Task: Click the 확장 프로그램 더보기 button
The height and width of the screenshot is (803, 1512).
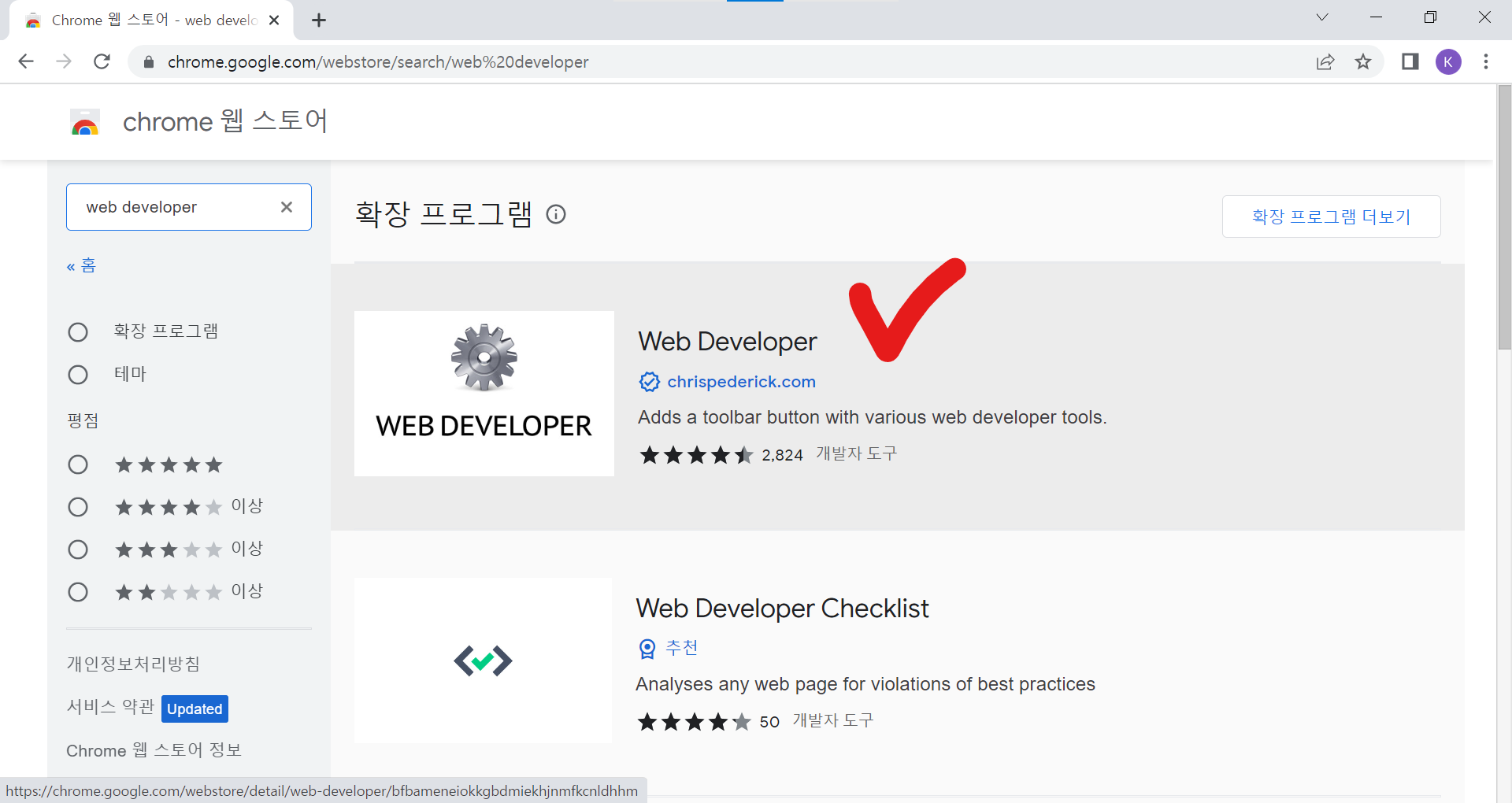Action: [1331, 216]
